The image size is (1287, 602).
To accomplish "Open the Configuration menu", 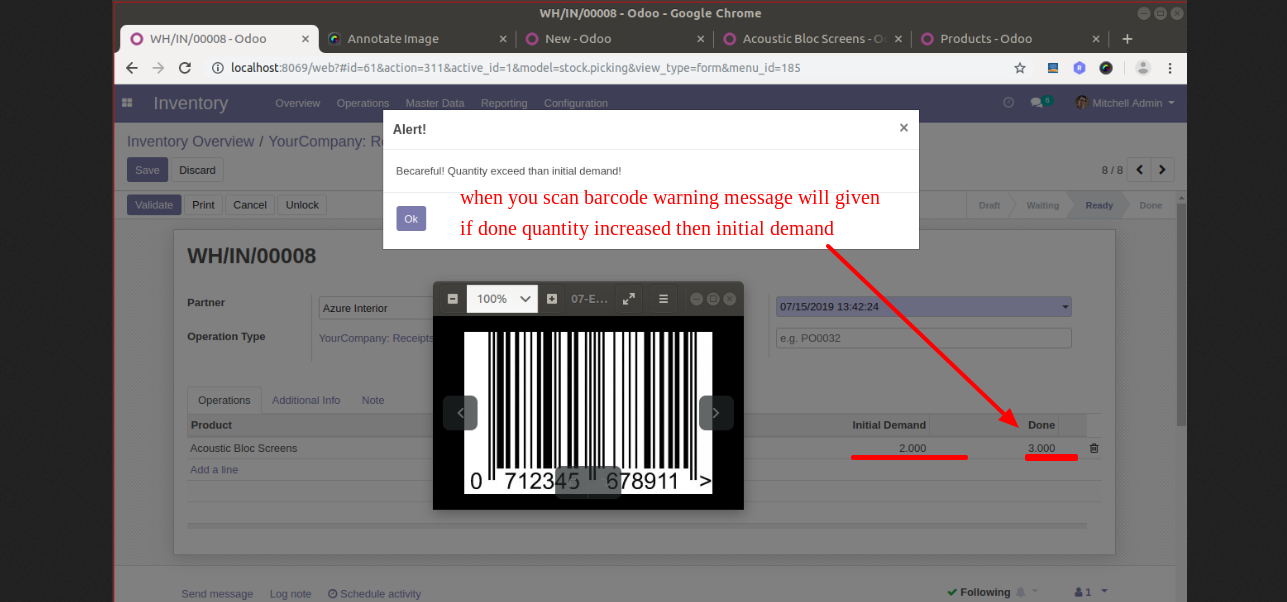I will click(x=576, y=103).
